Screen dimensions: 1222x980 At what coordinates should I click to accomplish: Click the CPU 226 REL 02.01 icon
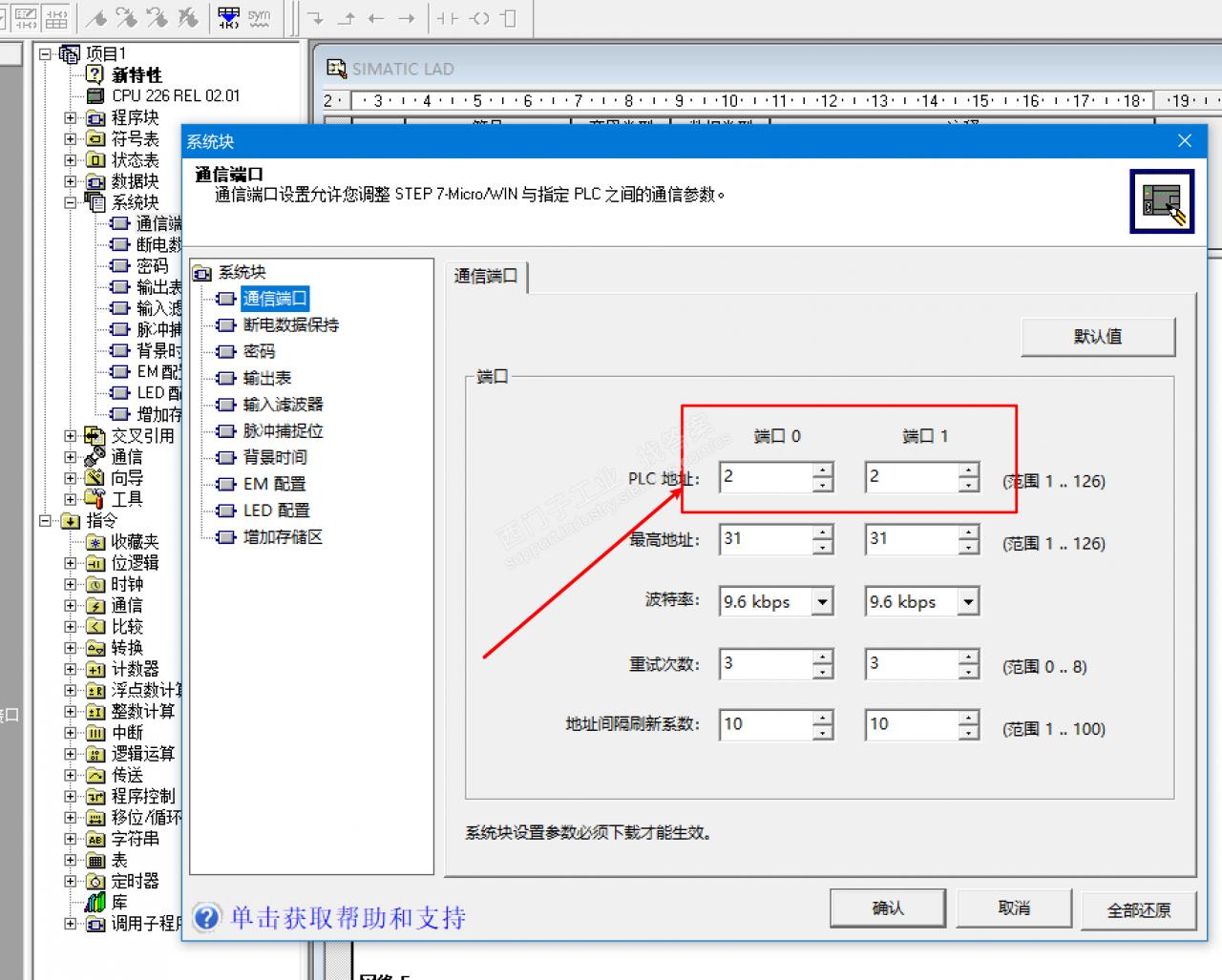tap(95, 95)
